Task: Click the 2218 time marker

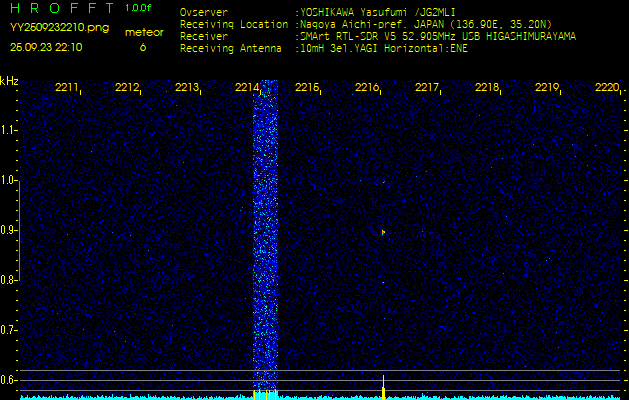Action: (x=487, y=87)
